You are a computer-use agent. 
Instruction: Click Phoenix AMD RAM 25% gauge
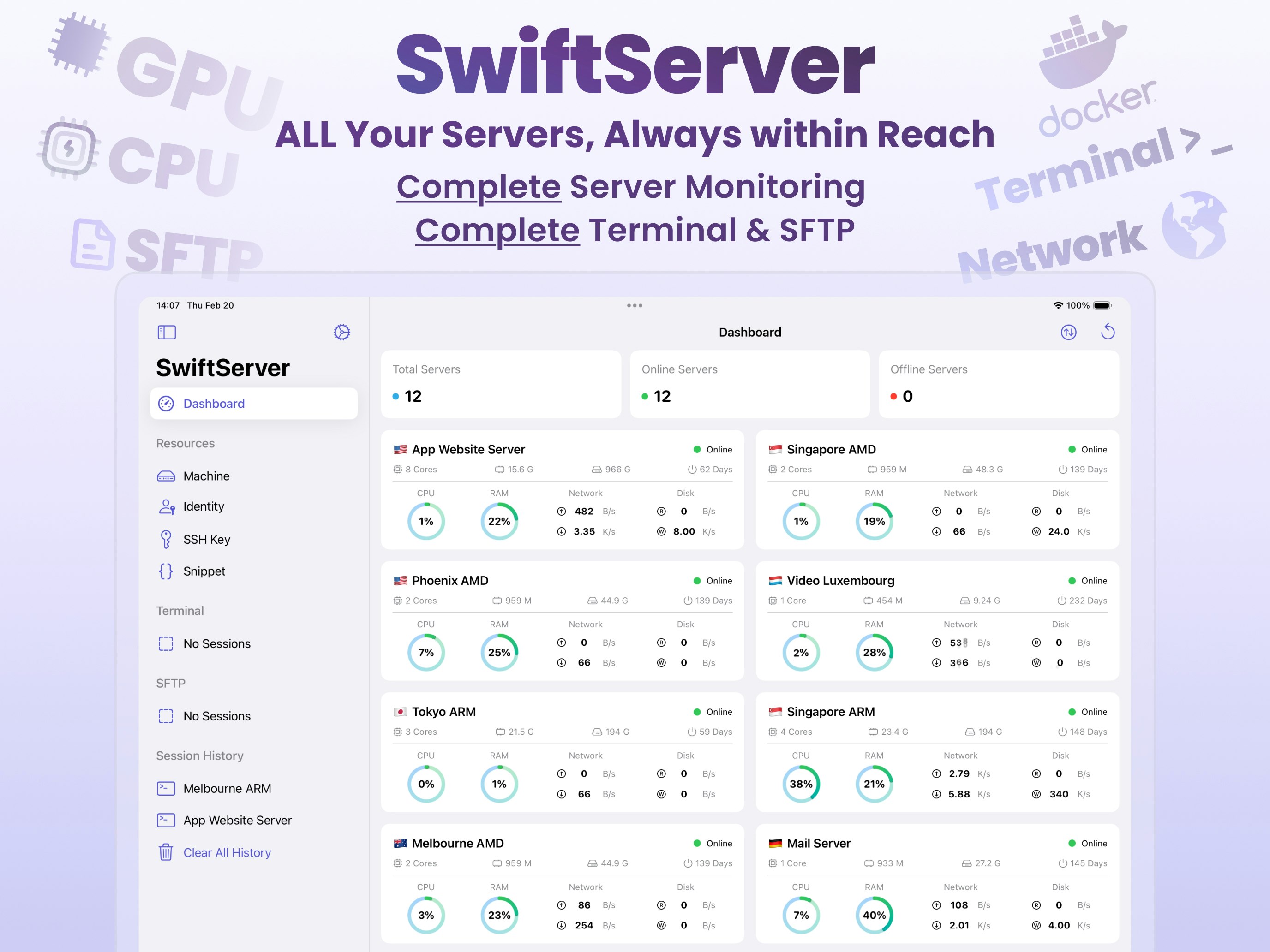pos(499,653)
